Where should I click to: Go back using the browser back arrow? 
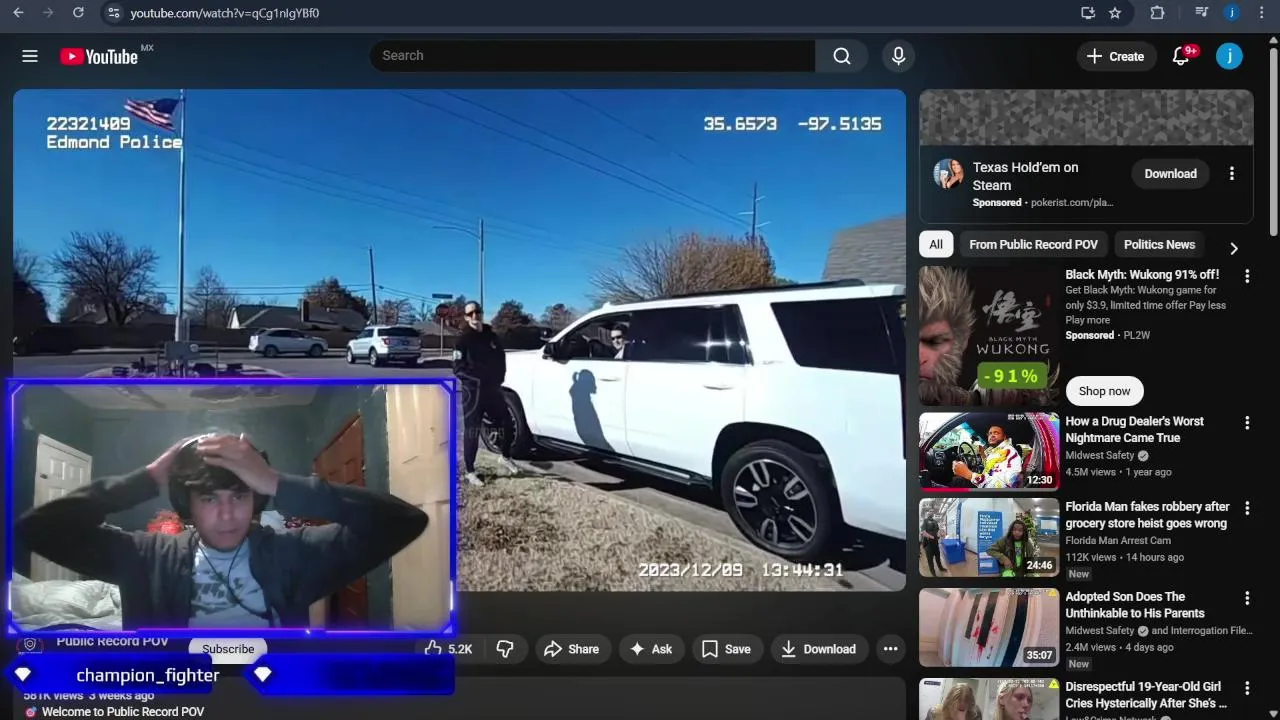coord(18,13)
